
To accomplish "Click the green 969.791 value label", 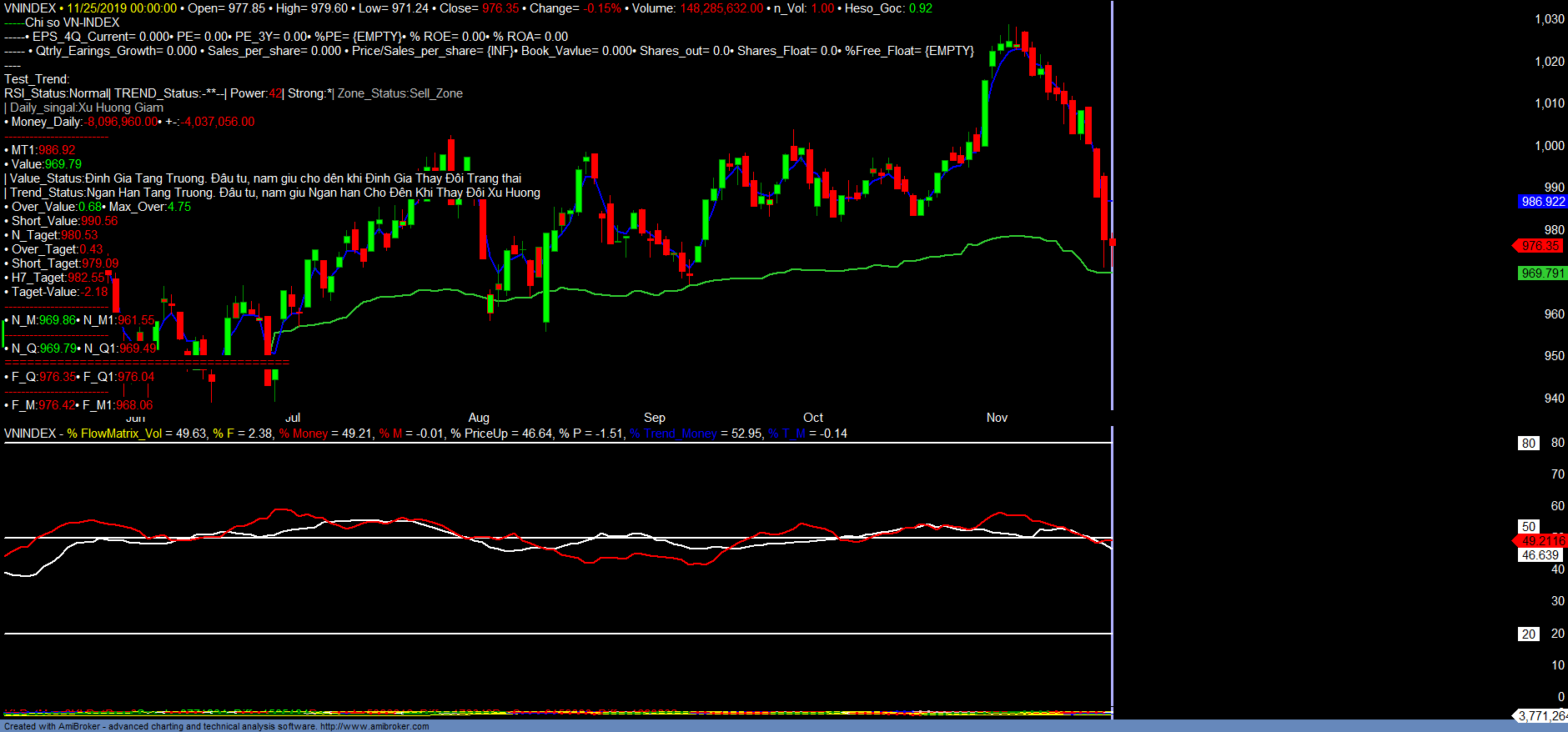I will [x=1542, y=273].
